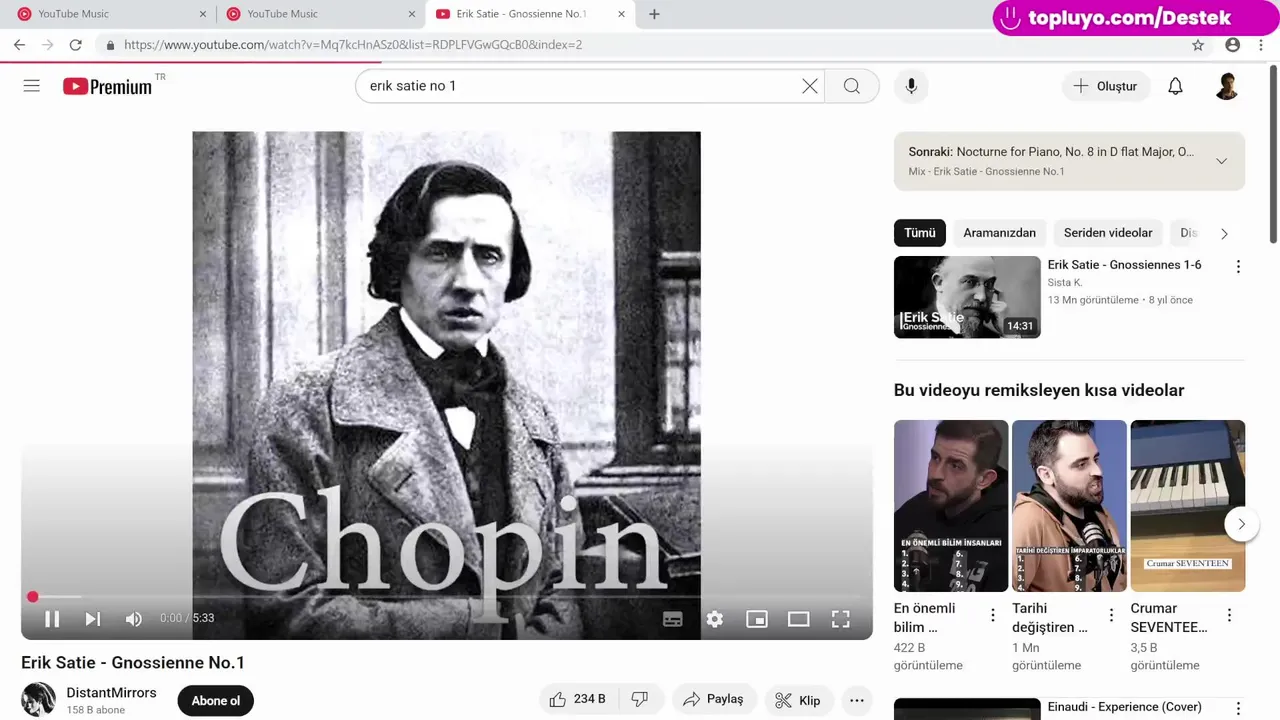
Task: Open notifications bell
Action: click(1176, 86)
